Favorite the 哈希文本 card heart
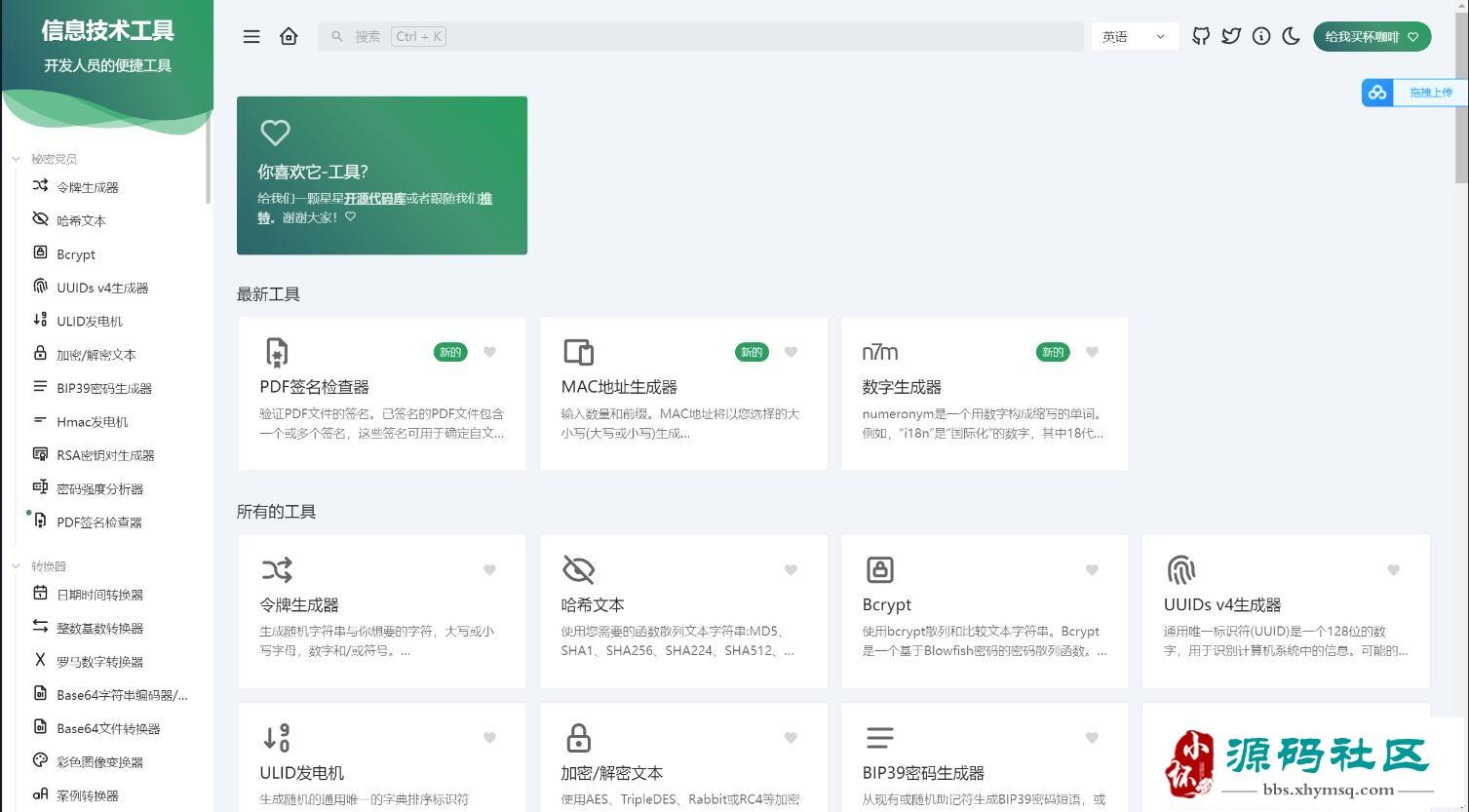Viewport: 1469px width, 812px height. coord(791,570)
